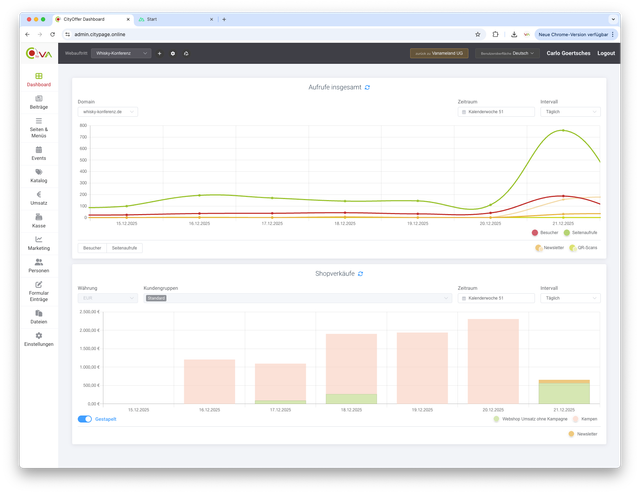This screenshot has height=494, width=640.
Task: Open Einstellungen gear icon
Action: pos(38,335)
